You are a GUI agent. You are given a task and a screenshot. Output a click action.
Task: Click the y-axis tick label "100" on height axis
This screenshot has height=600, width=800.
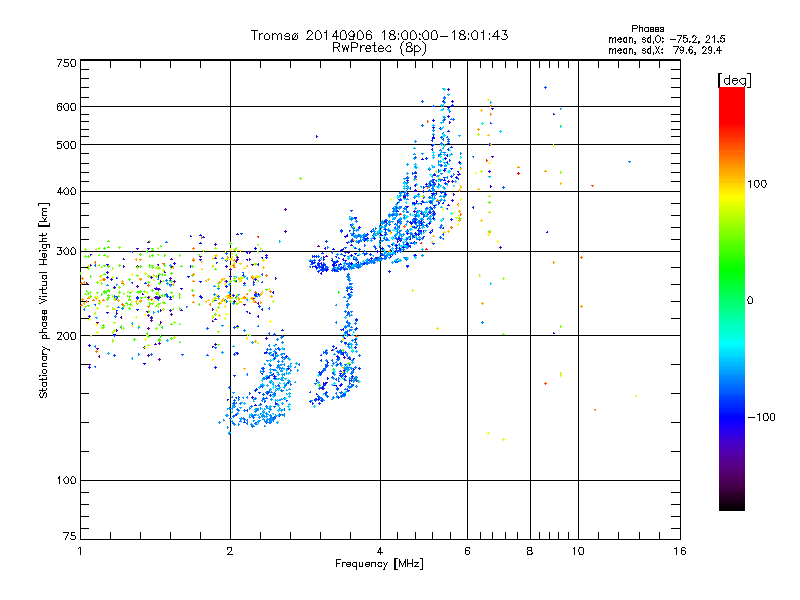coord(66,481)
